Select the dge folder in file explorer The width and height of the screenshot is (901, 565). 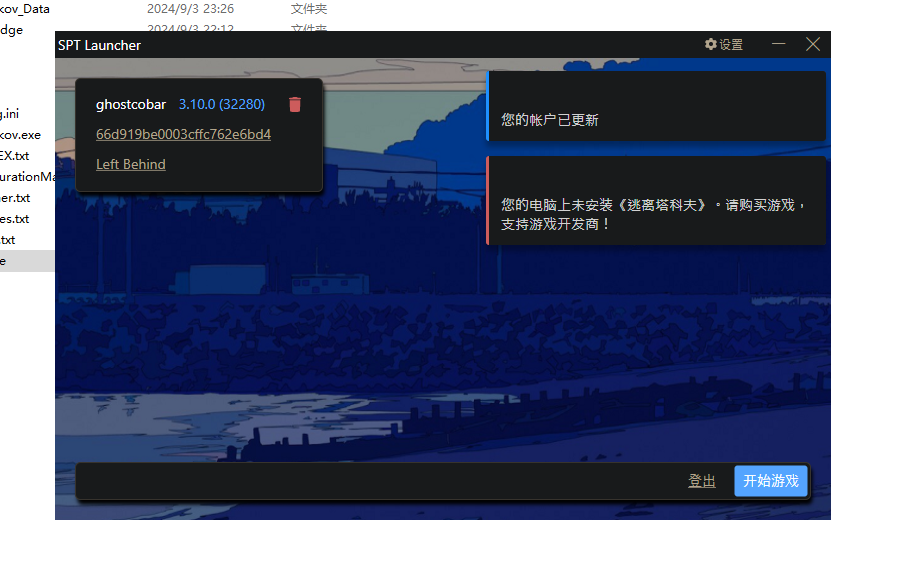pyautogui.click(x=11, y=30)
